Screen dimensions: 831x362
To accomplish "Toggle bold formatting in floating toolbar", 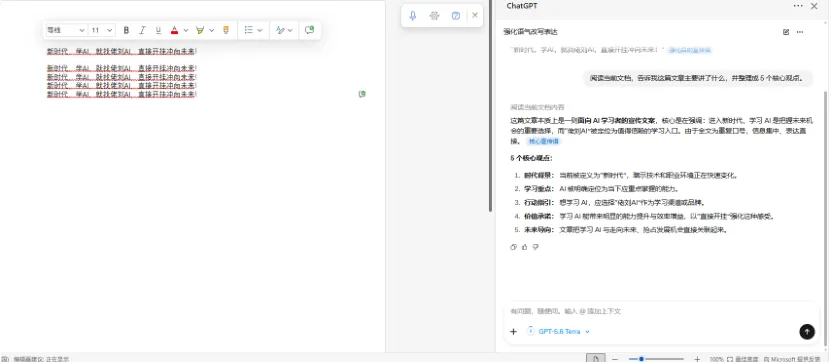I will click(x=126, y=30).
